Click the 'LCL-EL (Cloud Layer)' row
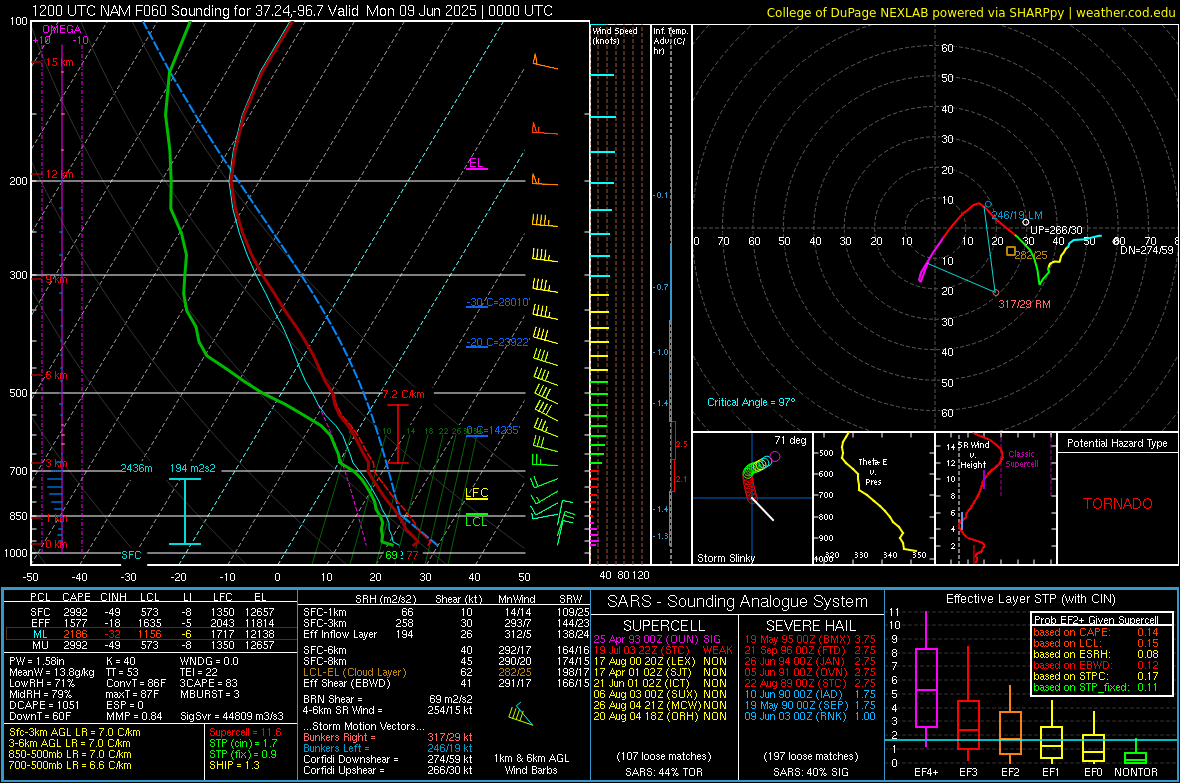1180x783 pixels. tap(446, 672)
